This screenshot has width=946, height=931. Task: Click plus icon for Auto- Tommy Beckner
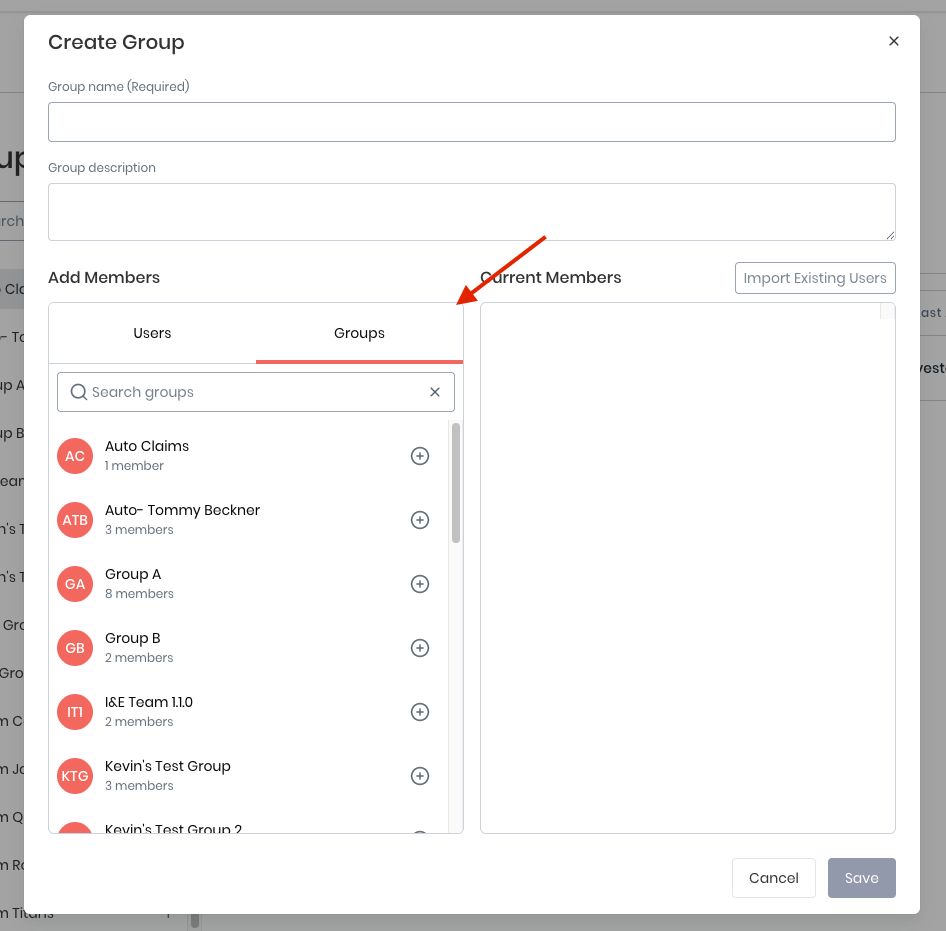tap(420, 520)
